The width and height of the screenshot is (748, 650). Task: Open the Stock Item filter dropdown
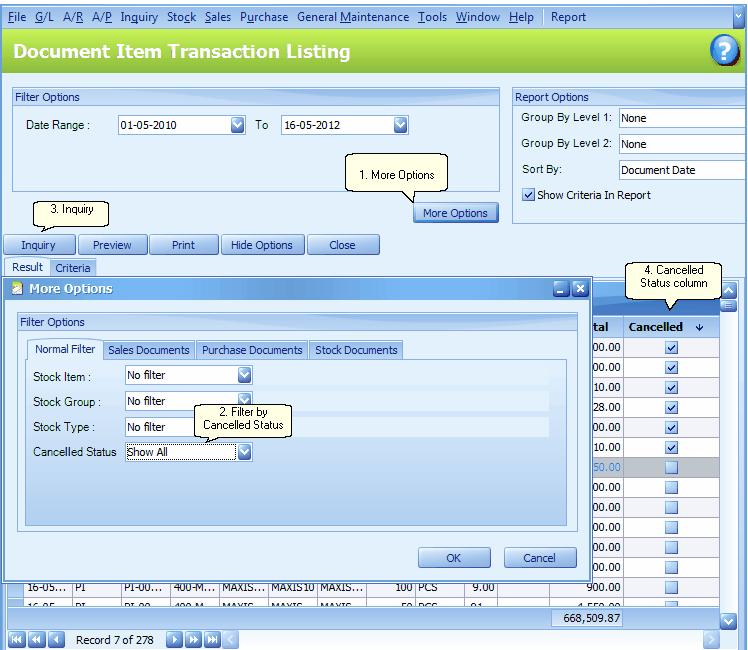(x=244, y=375)
